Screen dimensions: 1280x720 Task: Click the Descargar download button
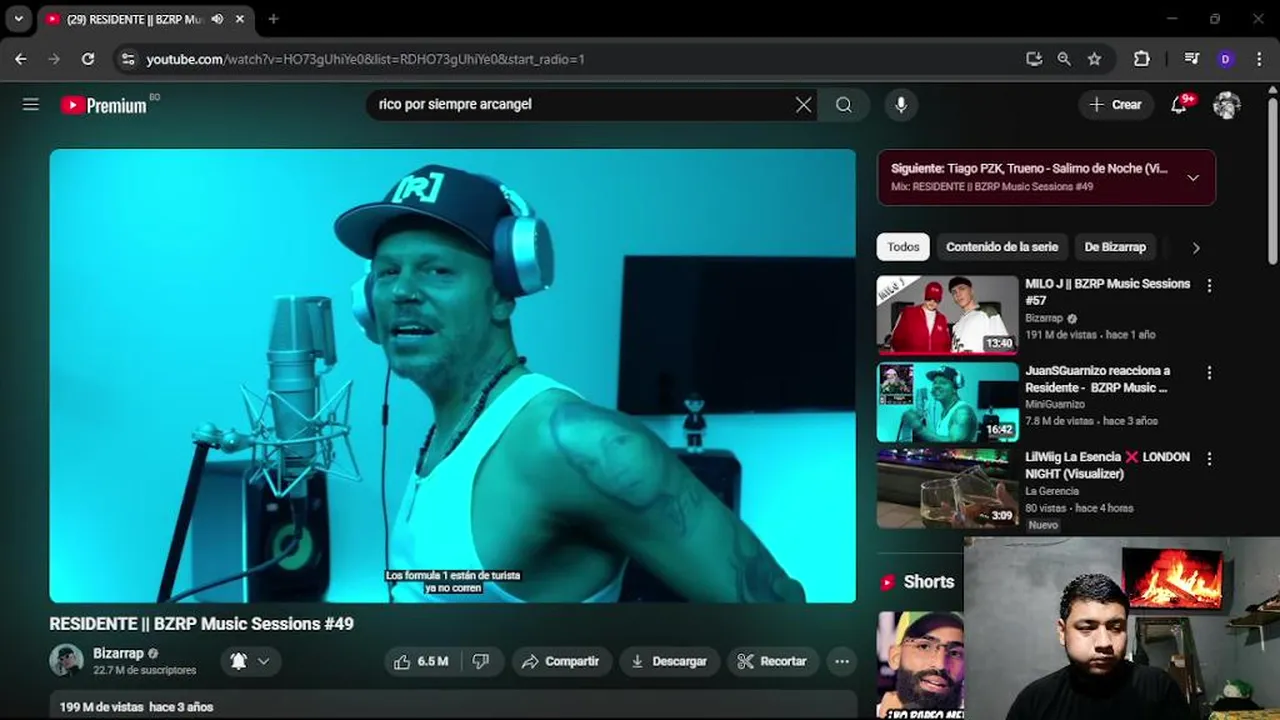(x=669, y=661)
